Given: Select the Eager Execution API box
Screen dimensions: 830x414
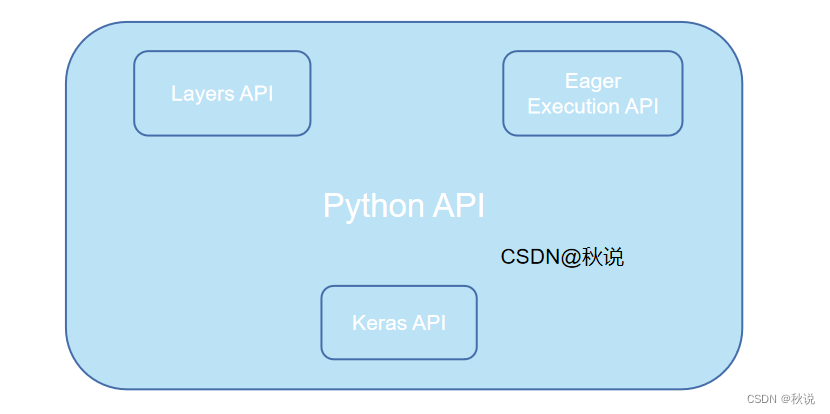Looking at the screenshot, I should 592,93.
